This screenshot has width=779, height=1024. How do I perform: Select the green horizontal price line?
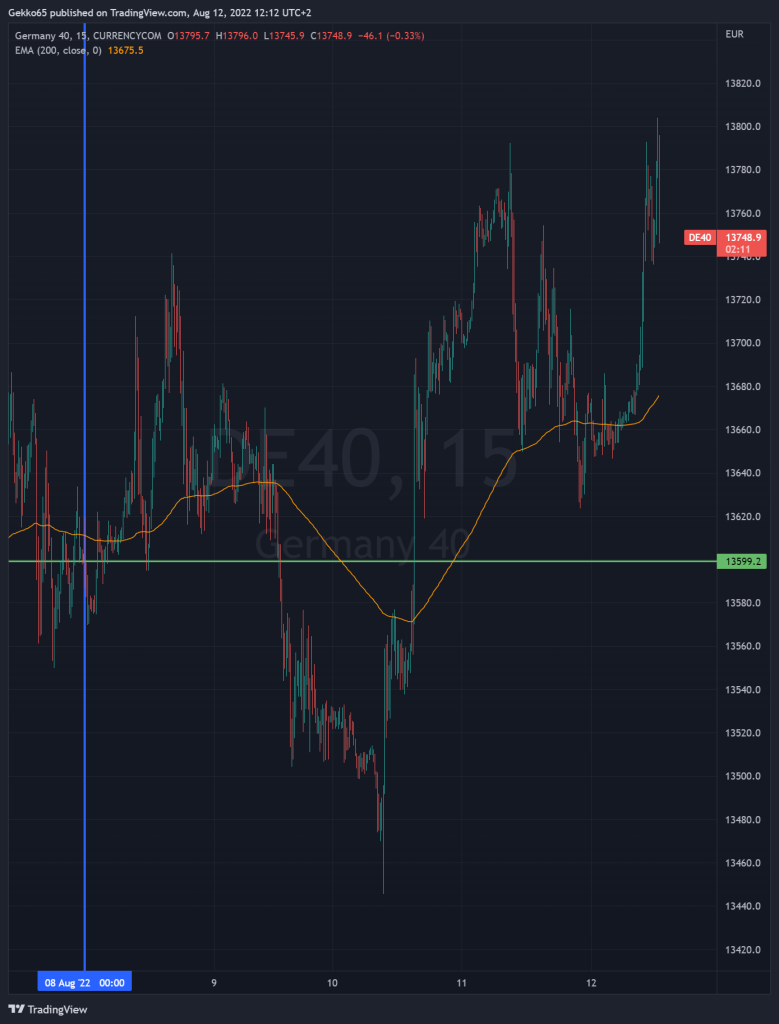[x=400, y=561]
